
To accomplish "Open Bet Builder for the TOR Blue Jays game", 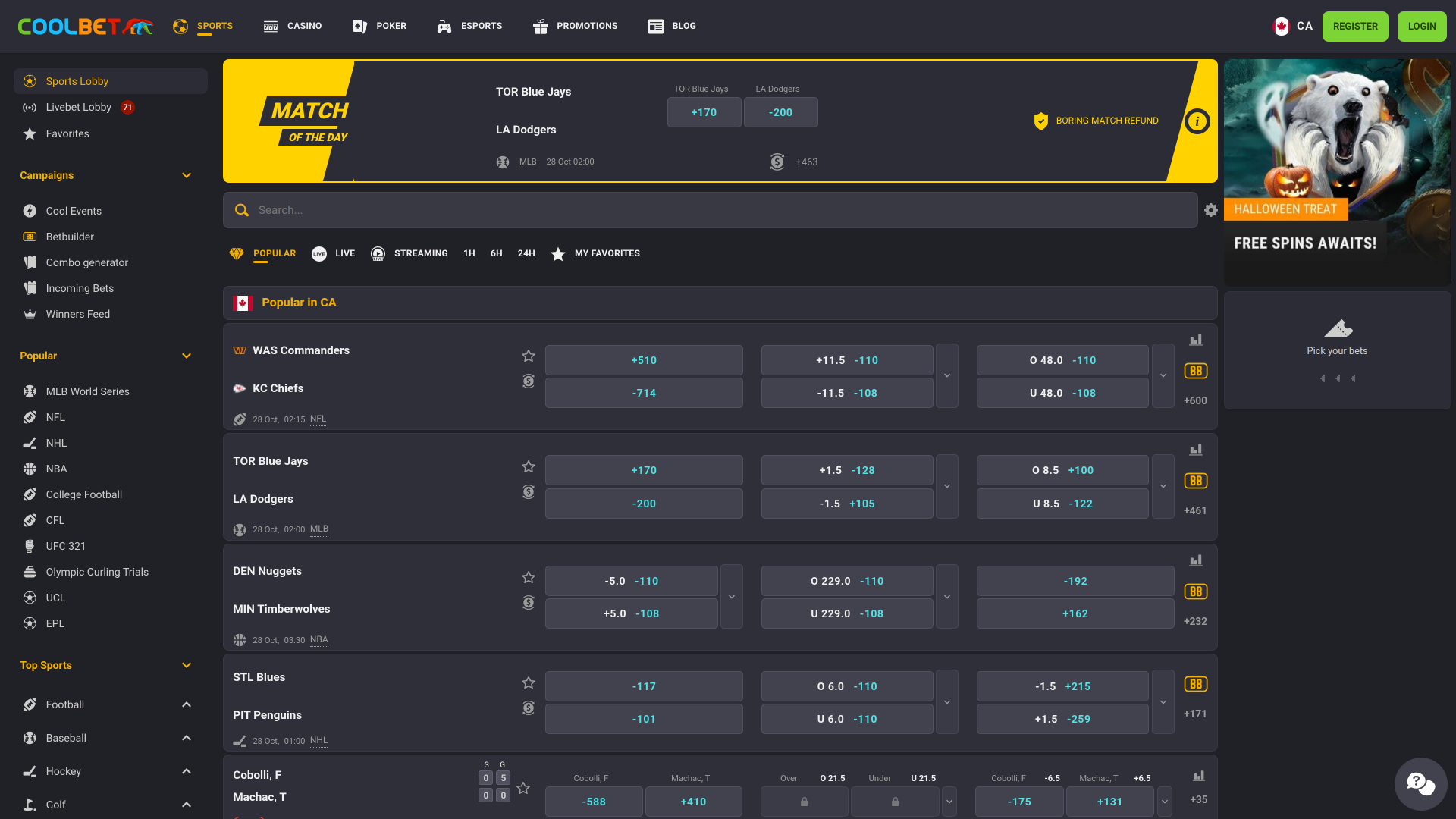I will click(x=1196, y=480).
